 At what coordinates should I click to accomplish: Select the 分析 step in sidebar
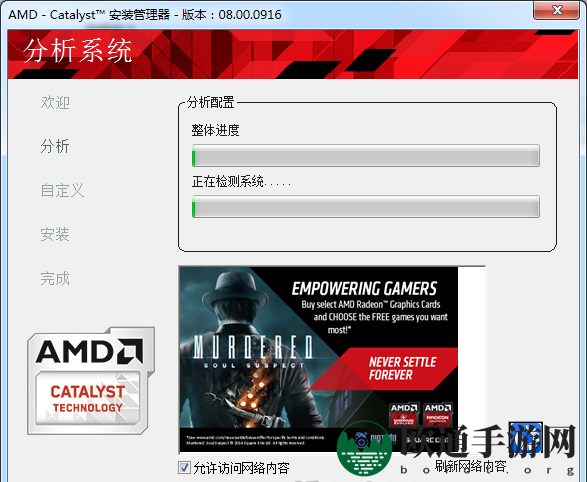55,146
